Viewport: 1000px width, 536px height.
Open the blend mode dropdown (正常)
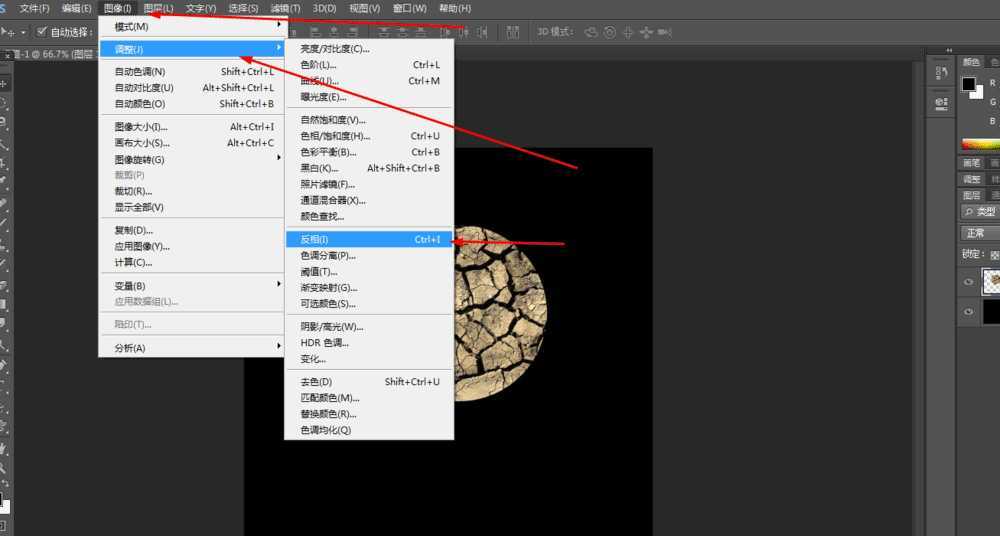tap(979, 233)
